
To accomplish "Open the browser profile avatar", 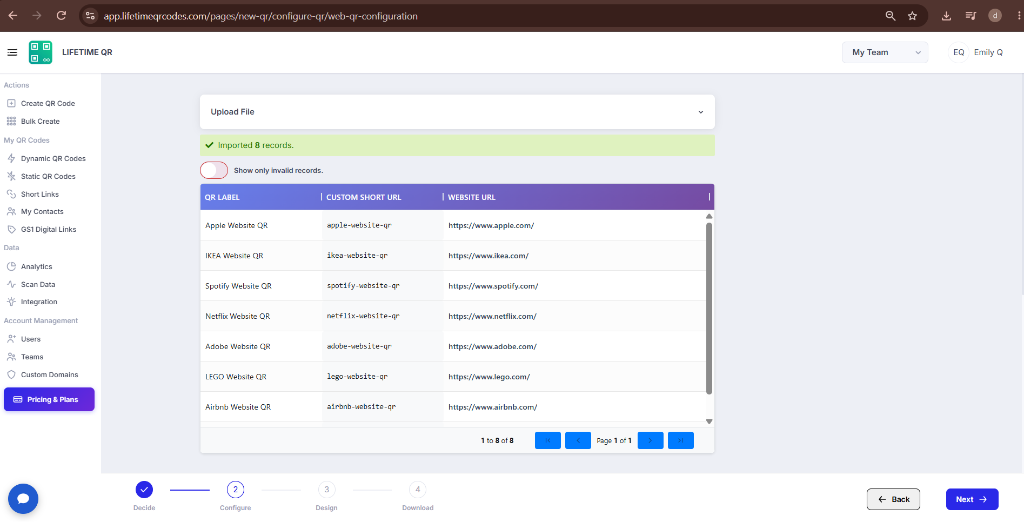I will [x=995, y=16].
